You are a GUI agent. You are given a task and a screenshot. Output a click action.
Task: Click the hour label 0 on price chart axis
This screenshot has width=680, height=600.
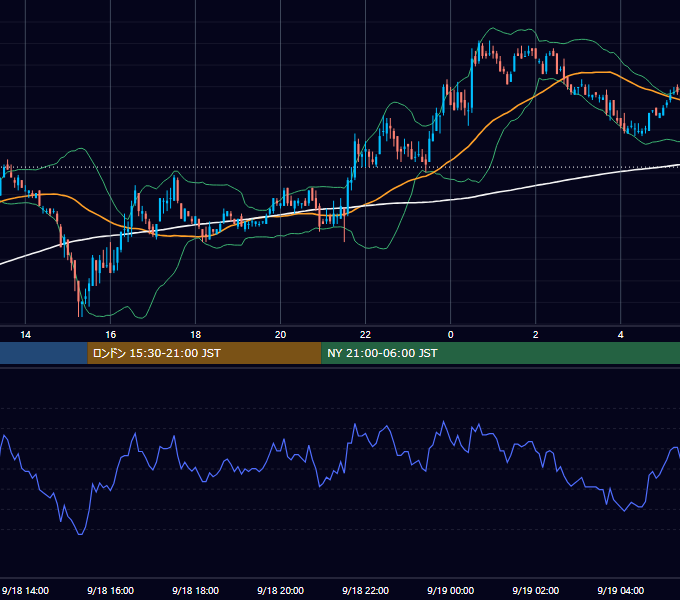(x=451, y=335)
